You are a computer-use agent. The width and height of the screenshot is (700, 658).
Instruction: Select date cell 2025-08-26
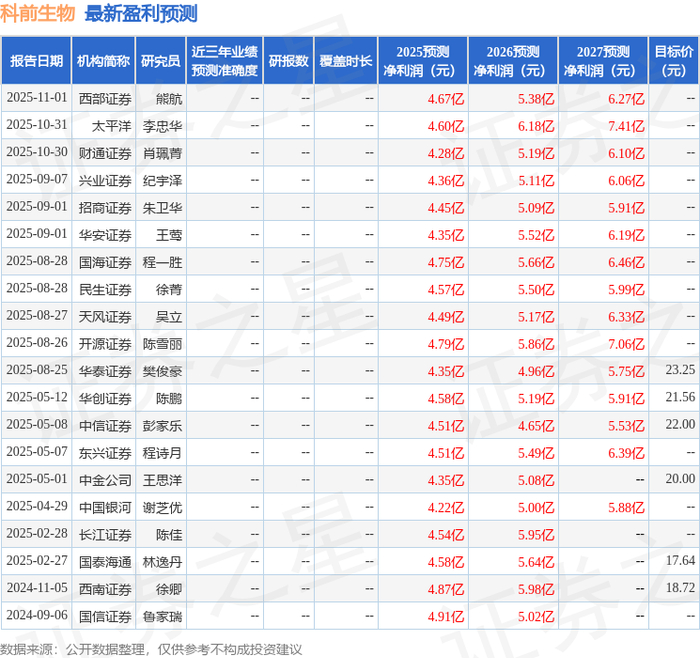(x=37, y=343)
